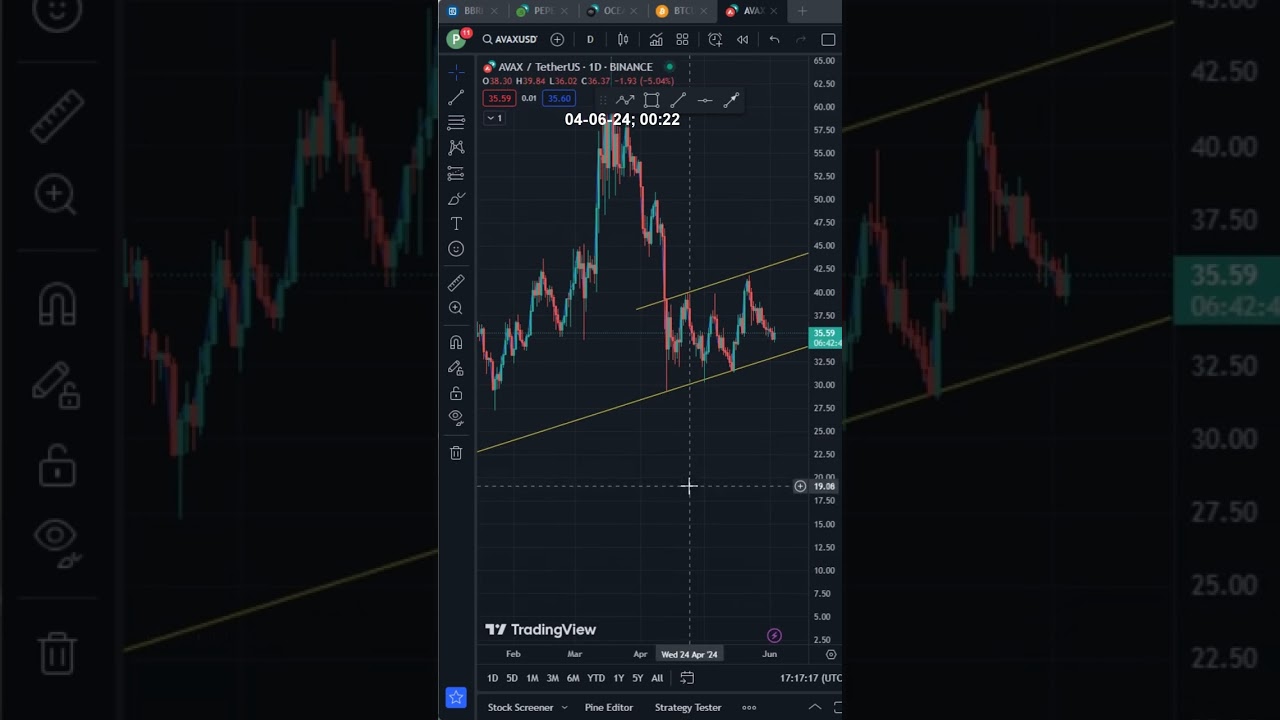The width and height of the screenshot is (1280, 720).
Task: Set chart range to 5Y
Action: pos(637,678)
